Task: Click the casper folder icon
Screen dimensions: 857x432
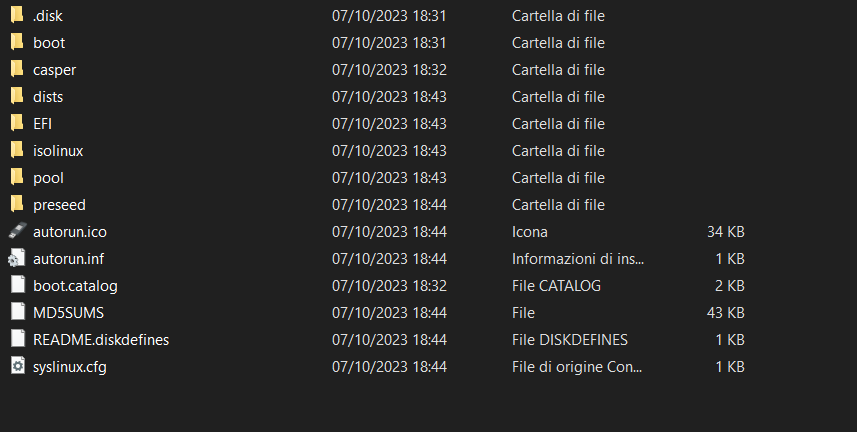Action: pos(17,70)
